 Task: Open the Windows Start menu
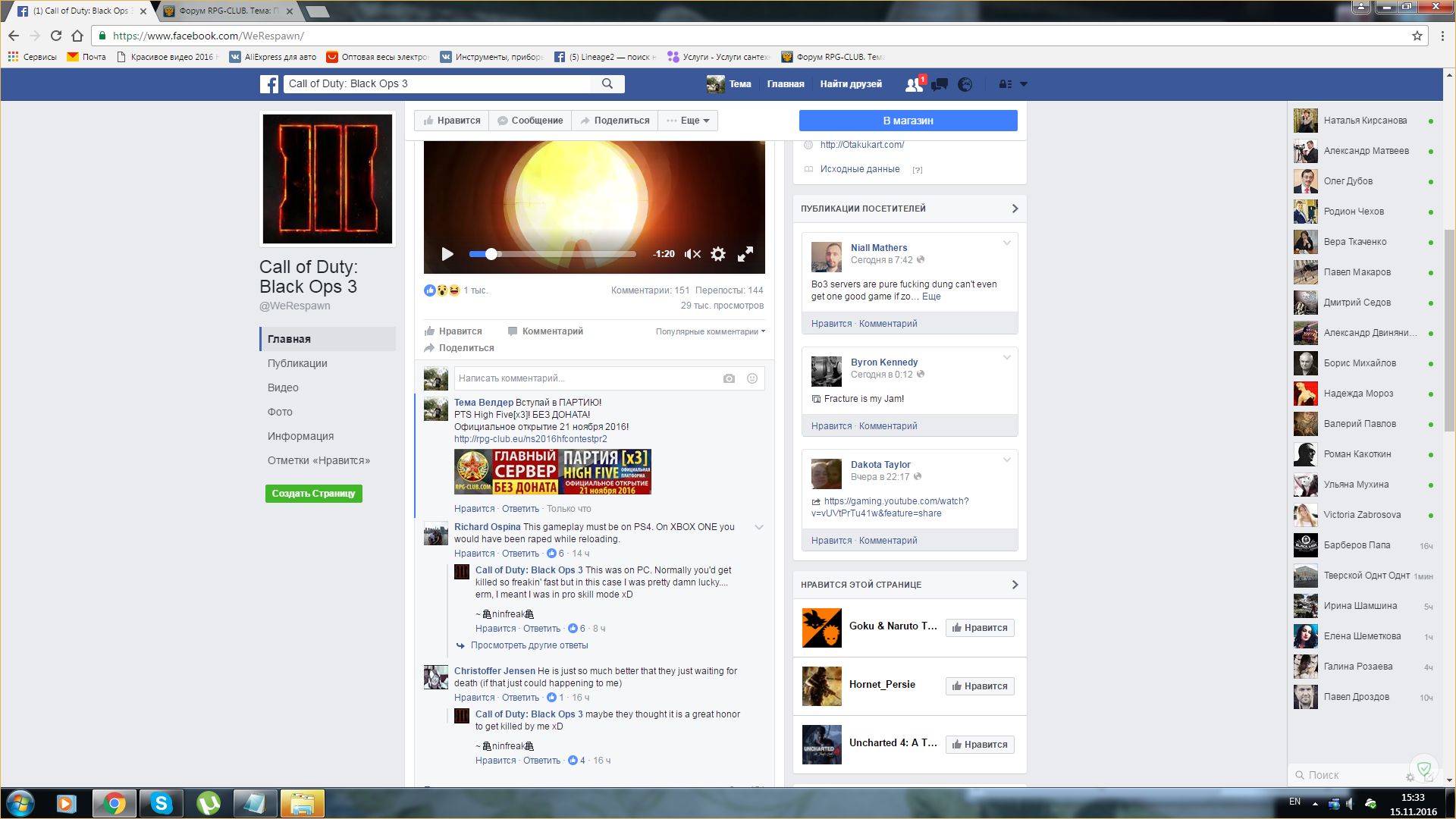[x=20, y=803]
